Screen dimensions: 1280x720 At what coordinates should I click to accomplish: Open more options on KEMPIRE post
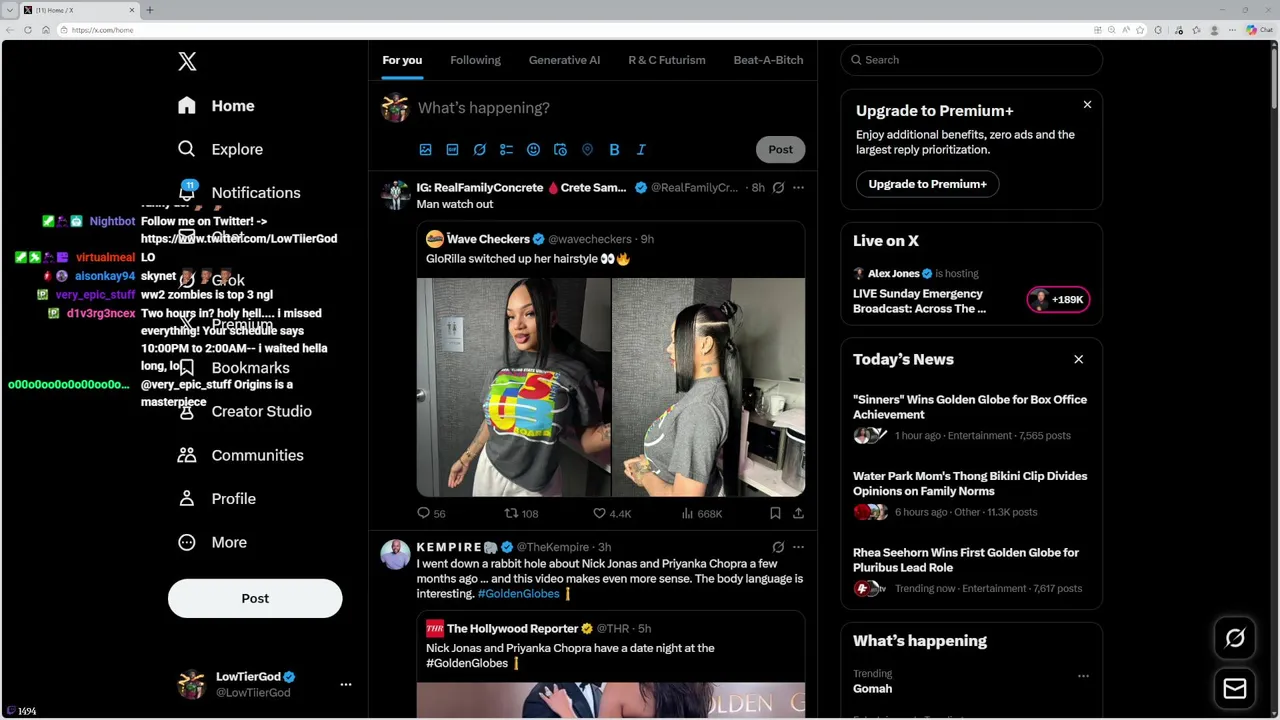click(x=798, y=548)
